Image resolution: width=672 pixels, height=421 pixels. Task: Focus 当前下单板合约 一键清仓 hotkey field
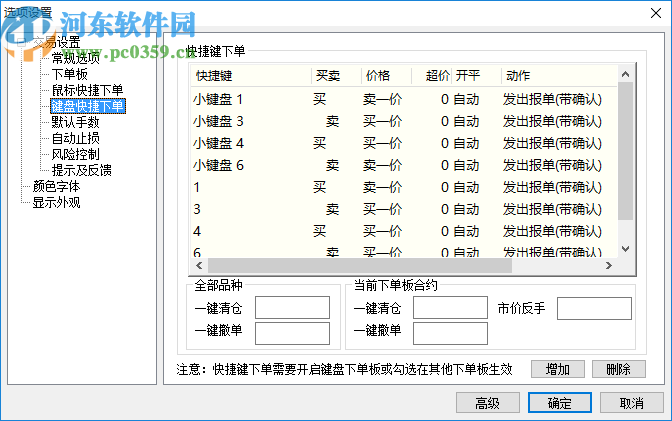[x=450, y=307]
